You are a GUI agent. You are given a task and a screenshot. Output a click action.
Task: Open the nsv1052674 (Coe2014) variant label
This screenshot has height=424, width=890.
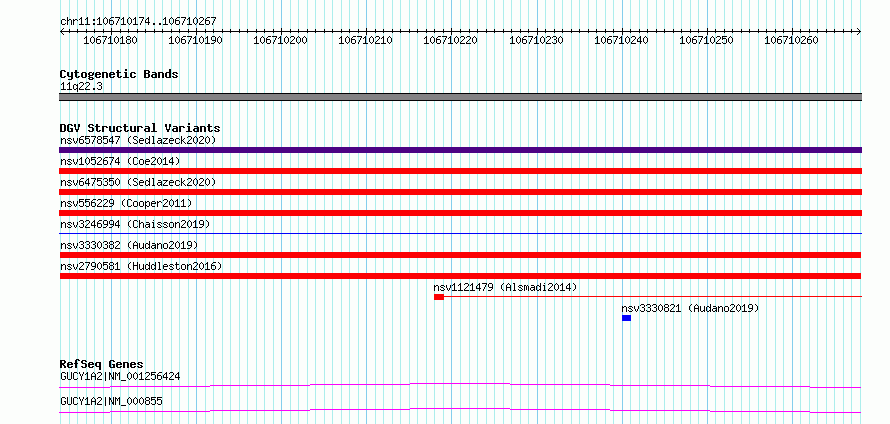pos(120,161)
